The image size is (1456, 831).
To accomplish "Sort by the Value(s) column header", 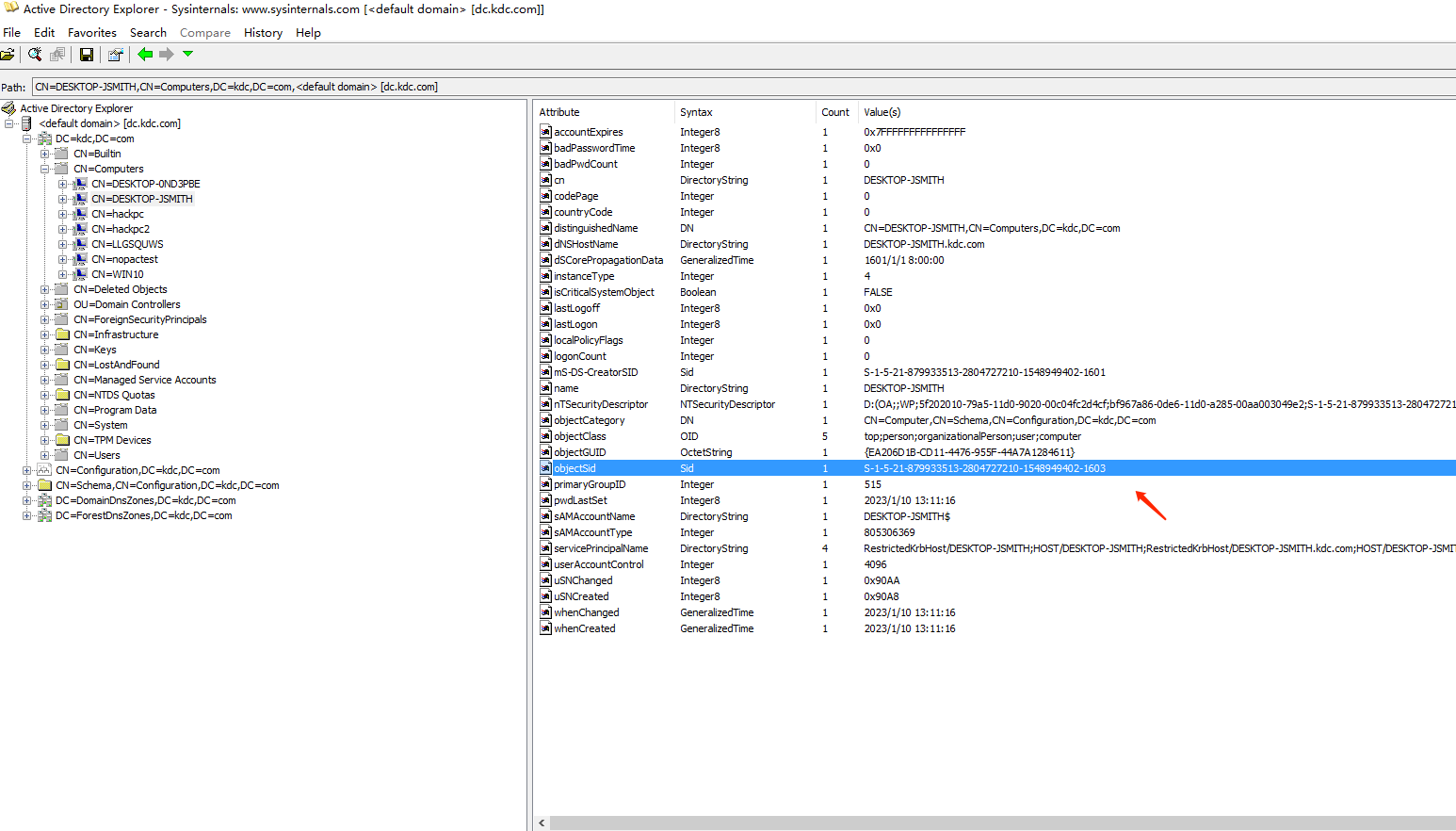I will pyautogui.click(x=1157, y=112).
